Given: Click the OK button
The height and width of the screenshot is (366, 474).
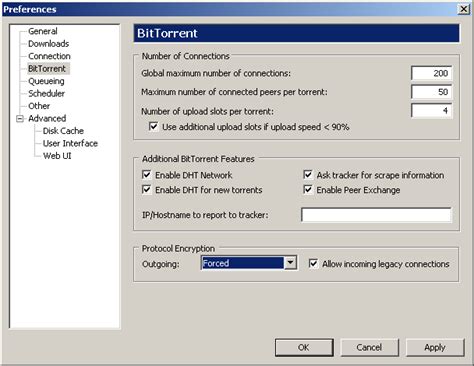Looking at the screenshot, I should point(304,347).
